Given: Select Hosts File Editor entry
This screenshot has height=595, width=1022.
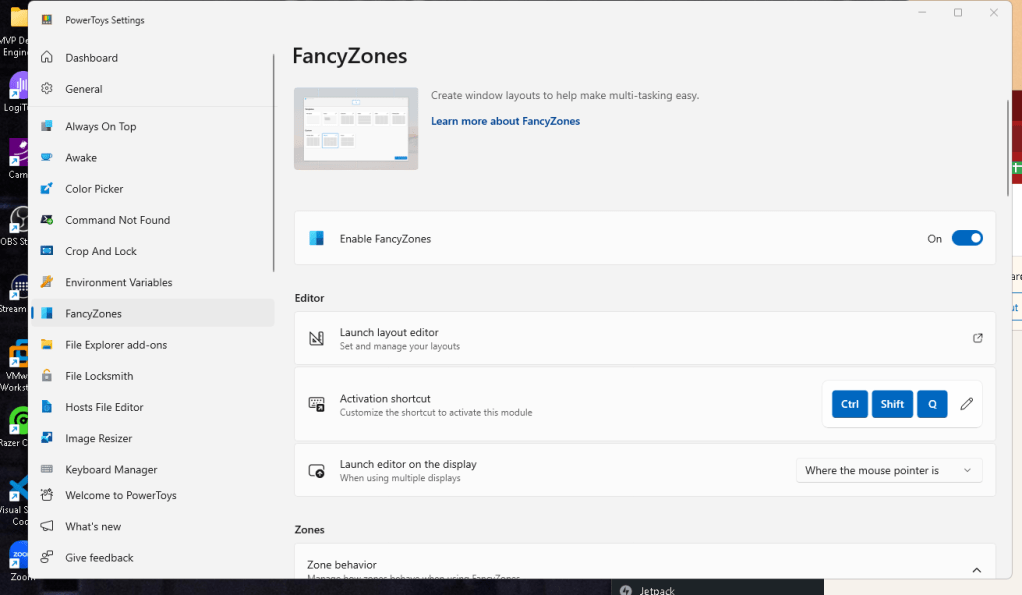Looking at the screenshot, I should click(x=153, y=407).
